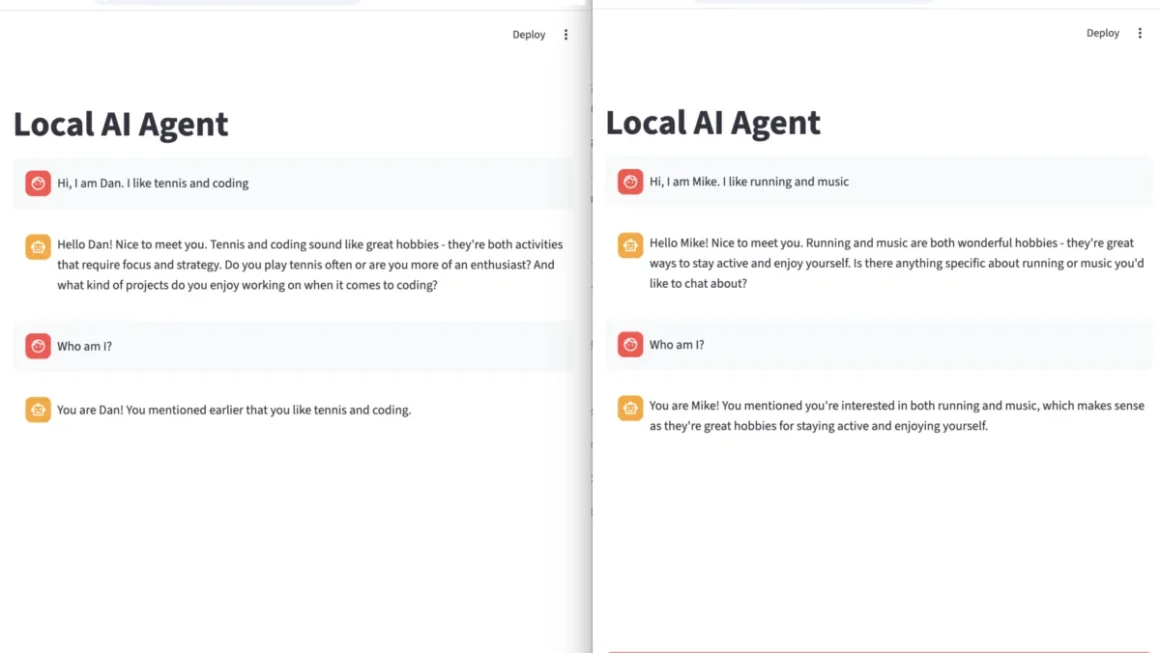The image size is (1160, 653).
Task: Click user avatar beside 'Hi, I am Dan' message
Action: (x=38, y=183)
